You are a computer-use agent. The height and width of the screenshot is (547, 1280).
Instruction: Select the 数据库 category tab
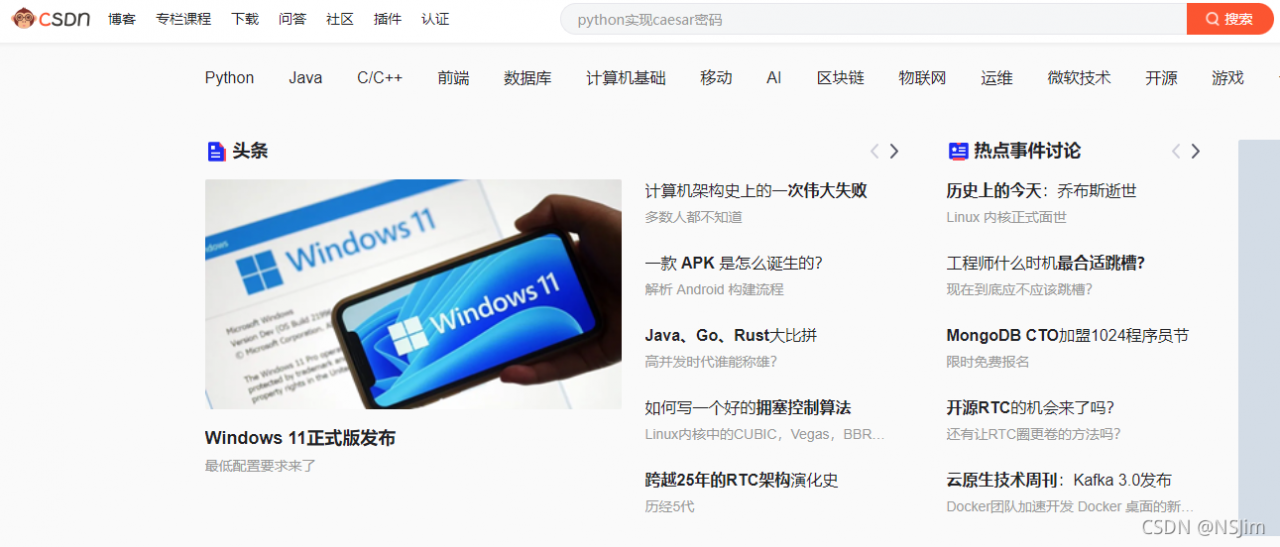tap(528, 78)
